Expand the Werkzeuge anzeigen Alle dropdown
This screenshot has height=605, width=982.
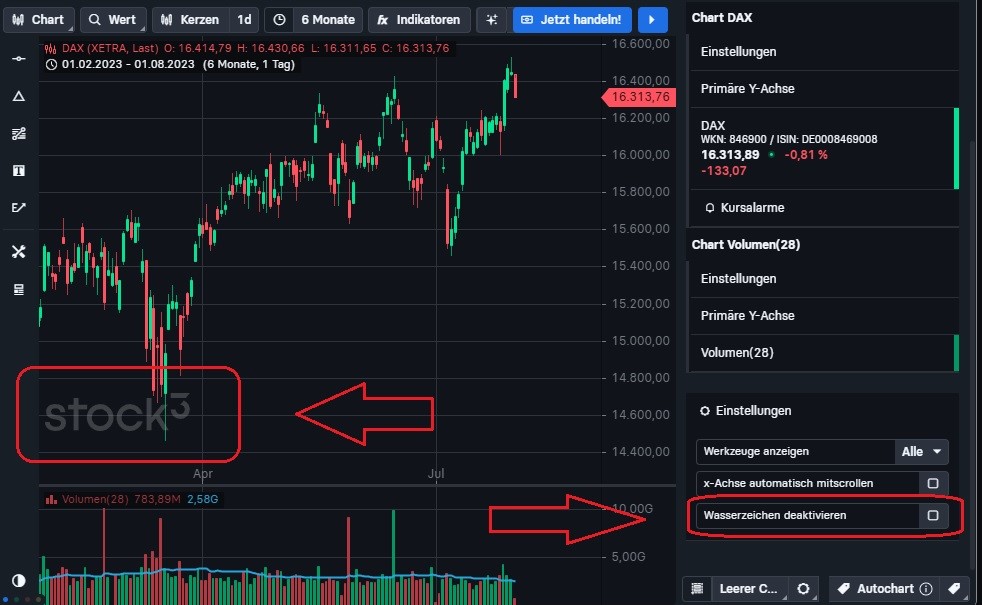pyautogui.click(x=921, y=452)
